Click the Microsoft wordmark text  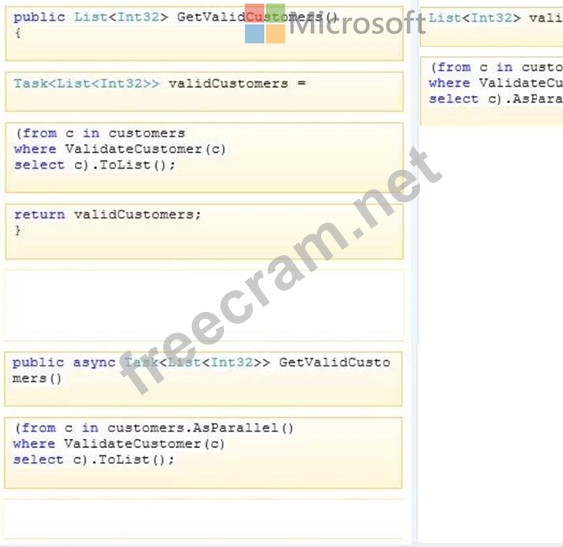click(357, 23)
